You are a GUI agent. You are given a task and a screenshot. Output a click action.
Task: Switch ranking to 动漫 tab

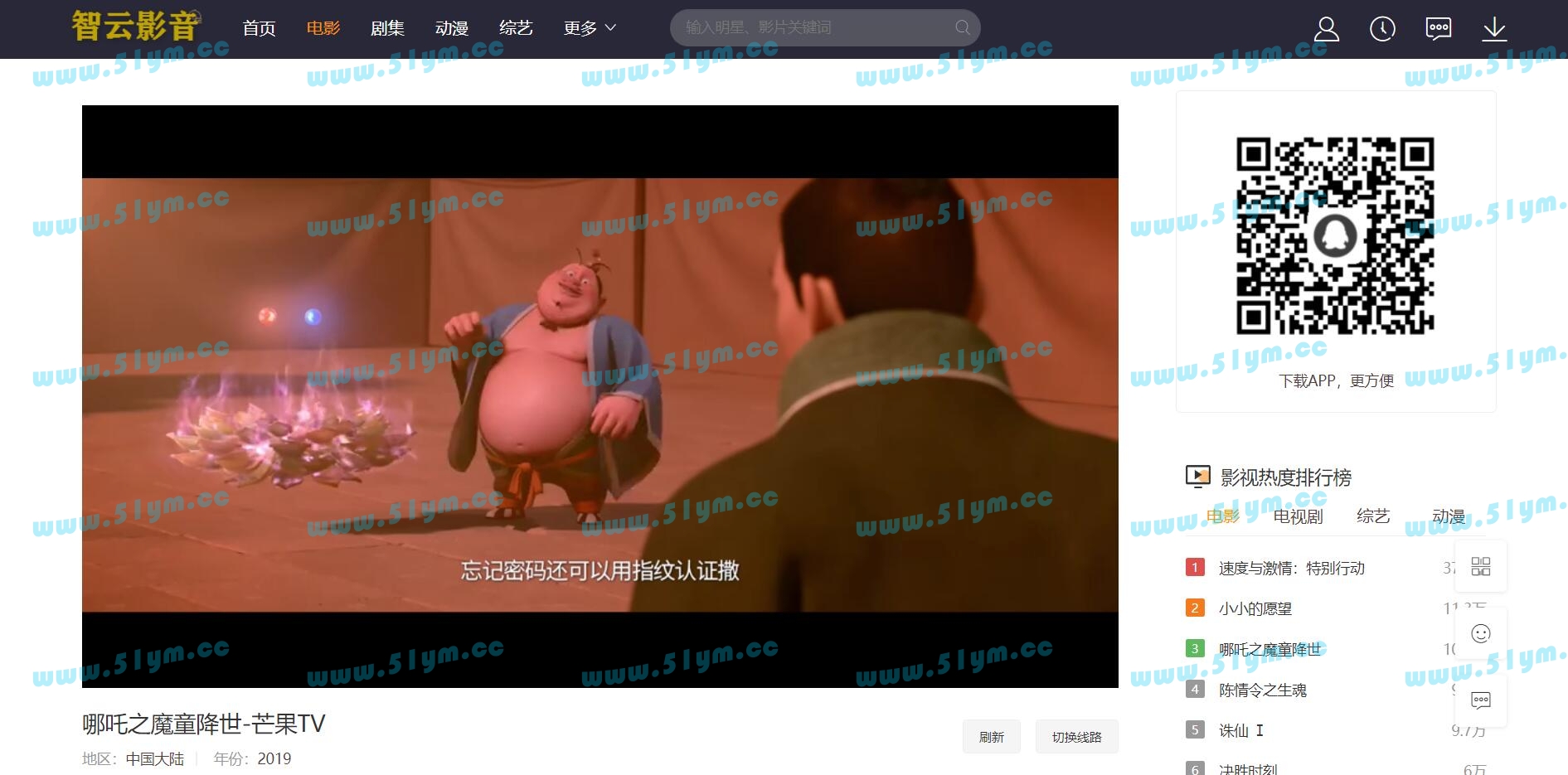click(1449, 516)
